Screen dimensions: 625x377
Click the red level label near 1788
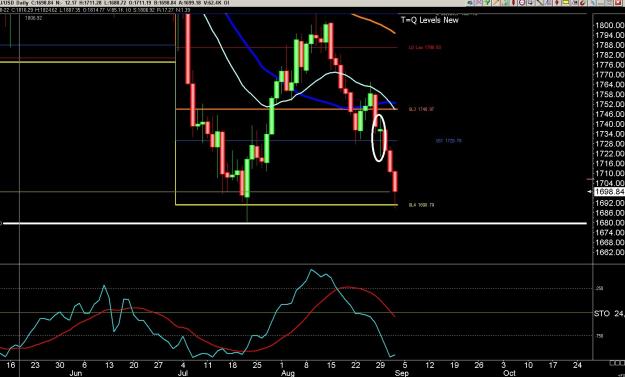[x=425, y=47]
